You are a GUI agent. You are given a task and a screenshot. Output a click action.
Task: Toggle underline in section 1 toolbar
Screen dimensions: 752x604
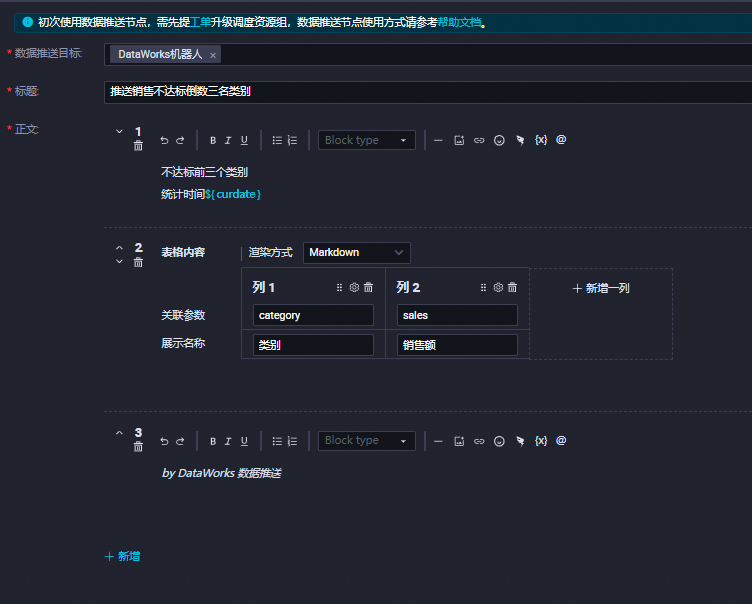[x=244, y=140]
